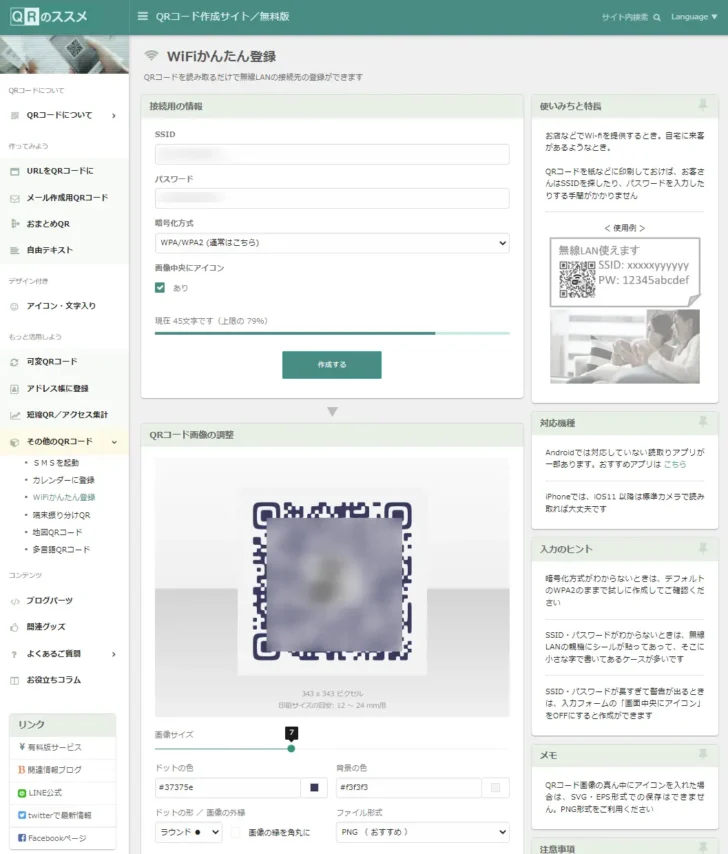Screen dimensions: 728x854
Task: Open お役立ちコラム page
Action: click(53, 680)
